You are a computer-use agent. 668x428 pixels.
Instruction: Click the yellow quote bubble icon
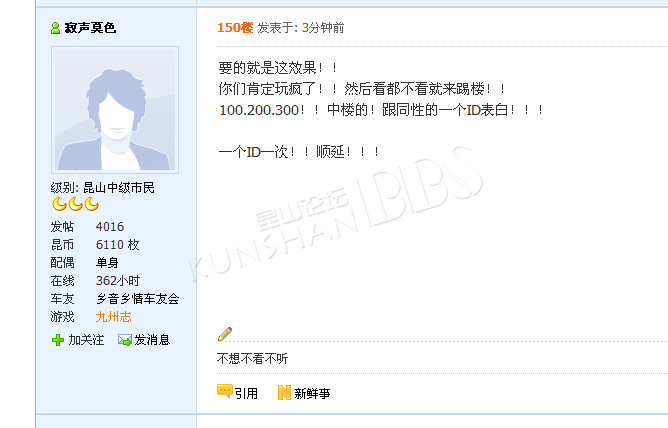225,391
